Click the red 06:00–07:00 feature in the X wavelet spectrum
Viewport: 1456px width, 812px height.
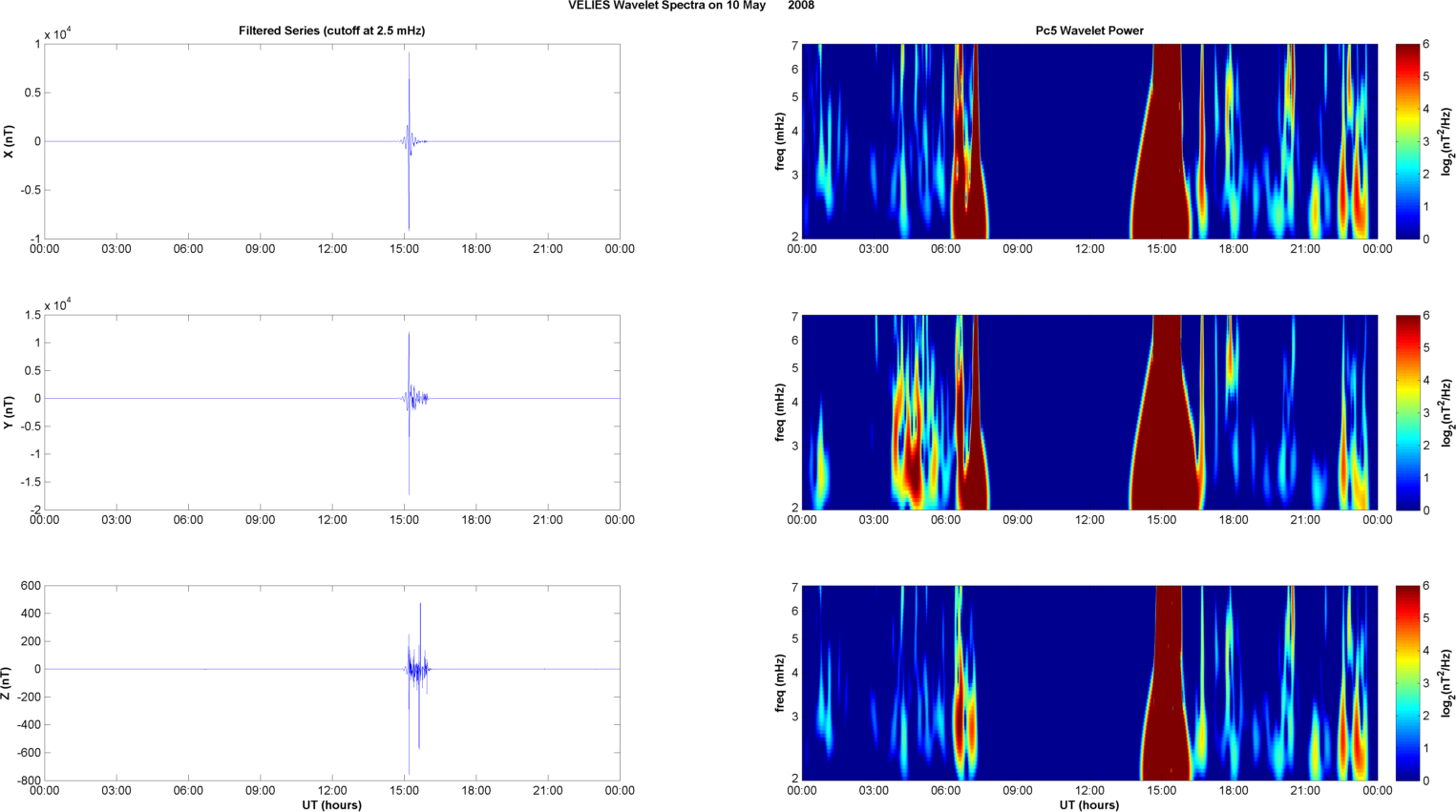[x=969, y=181]
